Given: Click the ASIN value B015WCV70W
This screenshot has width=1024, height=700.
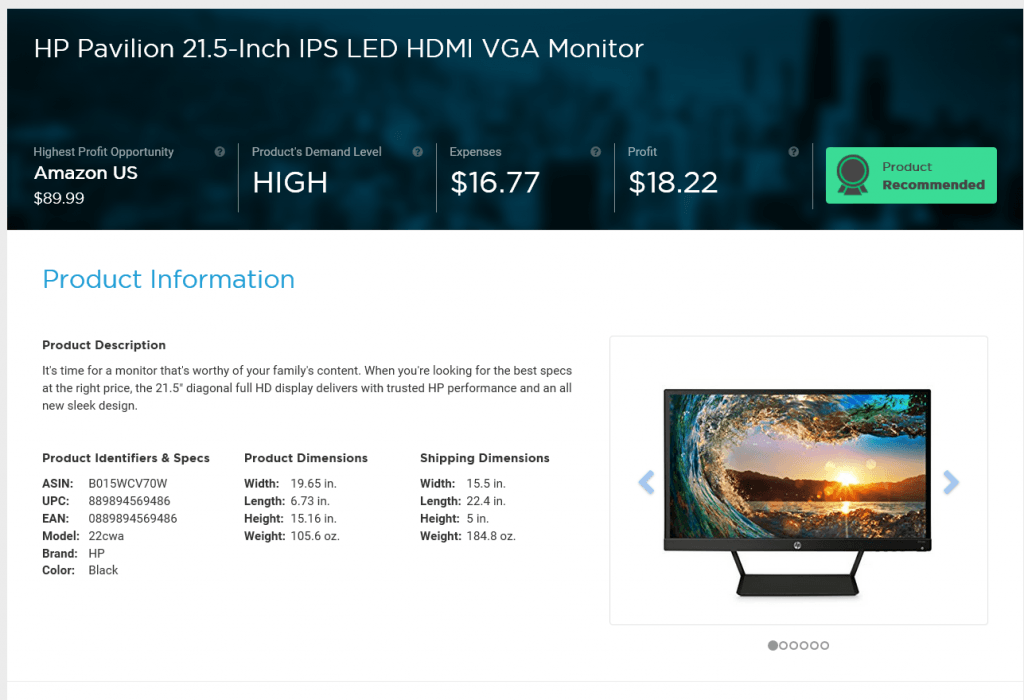Looking at the screenshot, I should 128,483.
